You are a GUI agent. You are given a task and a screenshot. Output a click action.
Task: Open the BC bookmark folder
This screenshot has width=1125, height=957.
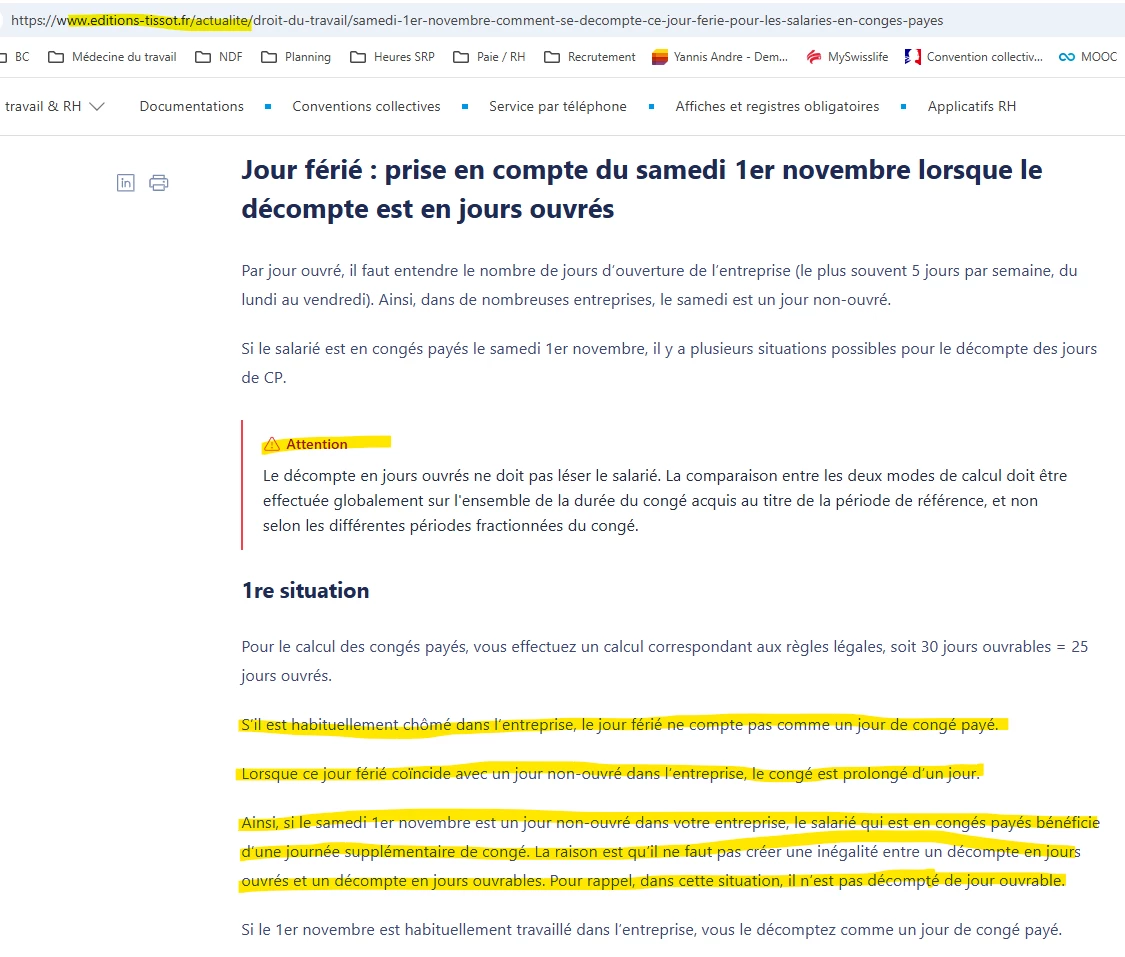15,57
